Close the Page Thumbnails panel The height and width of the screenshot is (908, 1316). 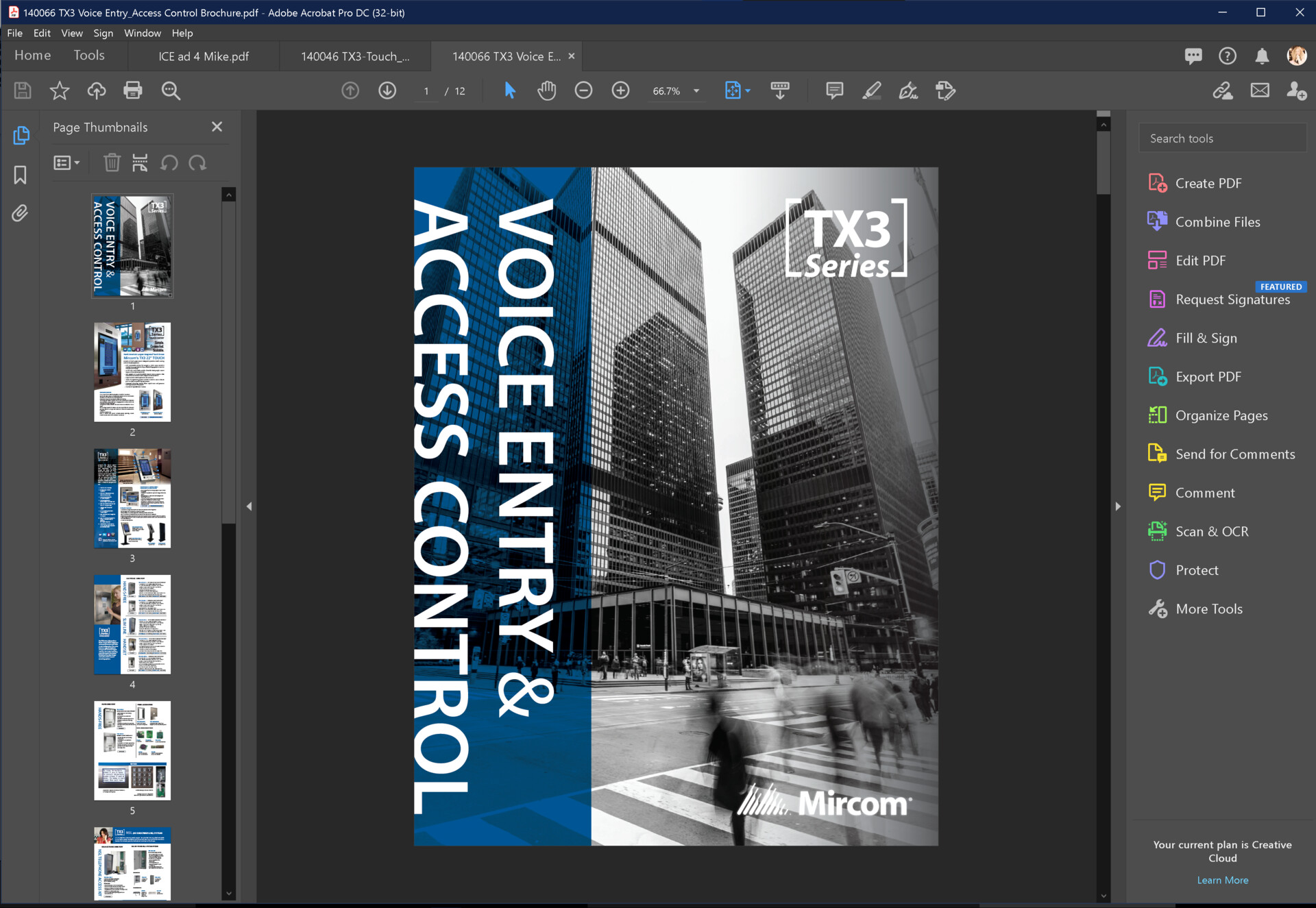(217, 126)
